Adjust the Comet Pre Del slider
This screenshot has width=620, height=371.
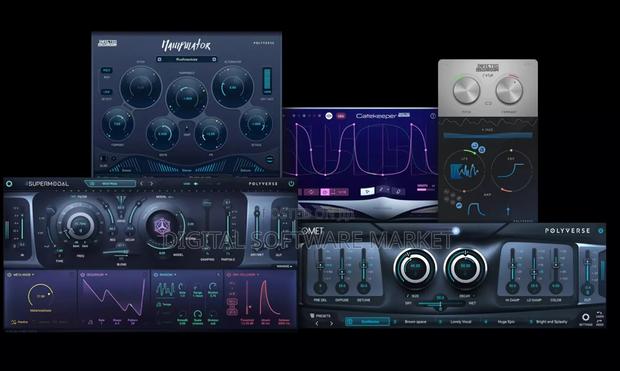coord(320,271)
